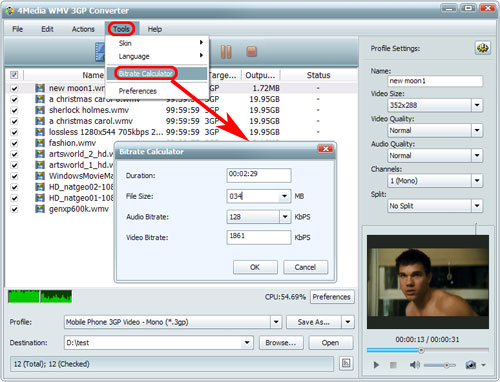Uncheck the lossless 1280x544 file checkbox

pyautogui.click(x=14, y=133)
